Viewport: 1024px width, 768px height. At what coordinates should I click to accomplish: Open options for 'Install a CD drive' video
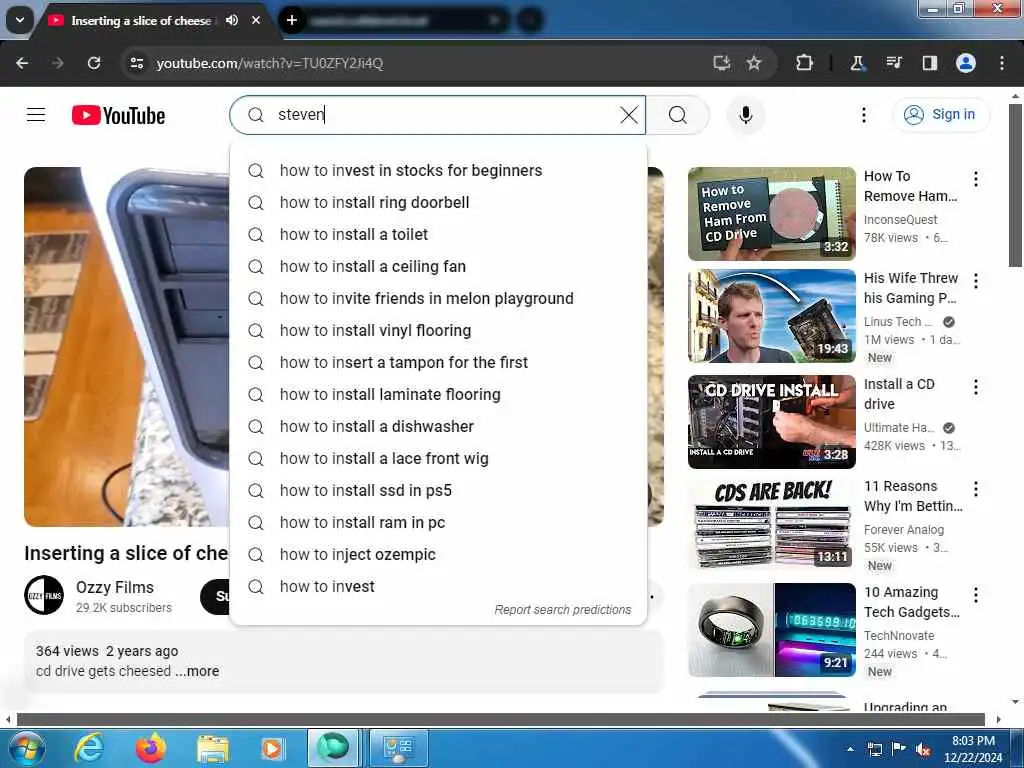(976, 387)
